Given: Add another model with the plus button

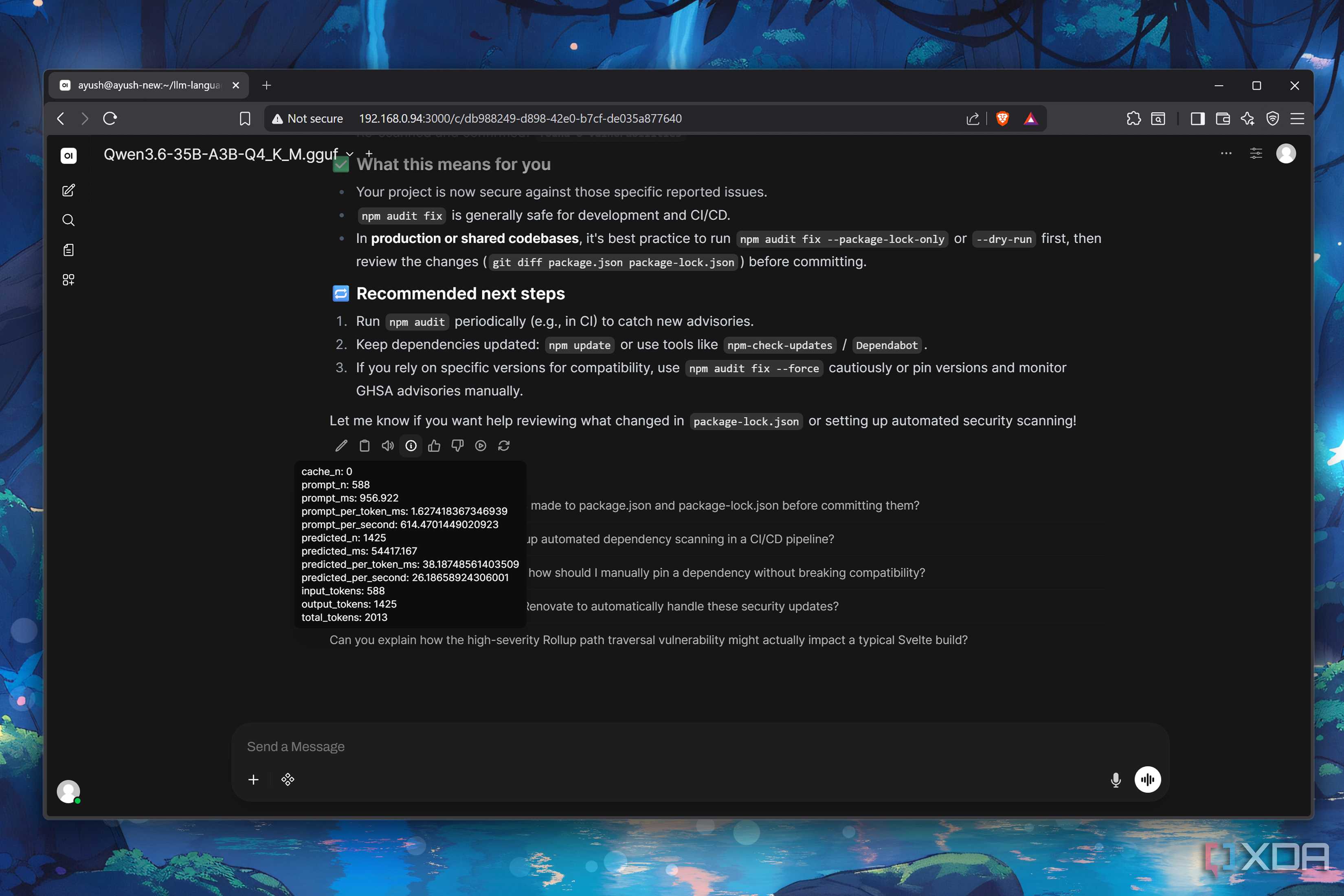Looking at the screenshot, I should coord(369,153).
